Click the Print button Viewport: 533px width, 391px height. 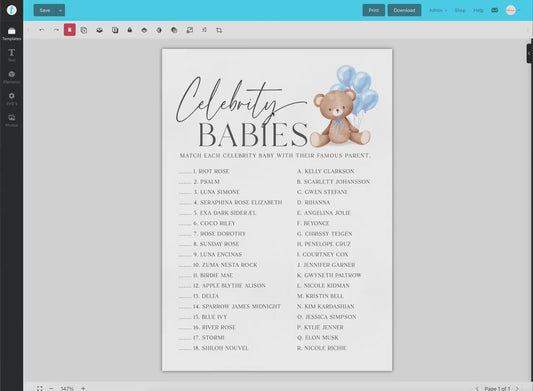(x=374, y=10)
